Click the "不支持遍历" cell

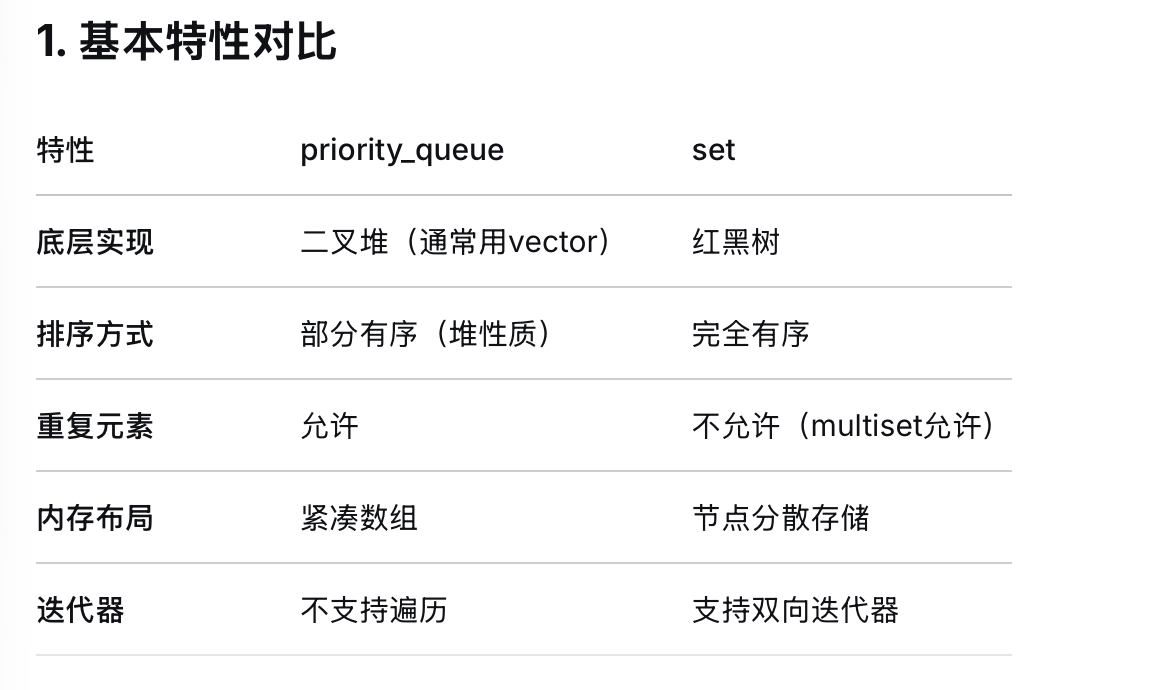point(374,610)
